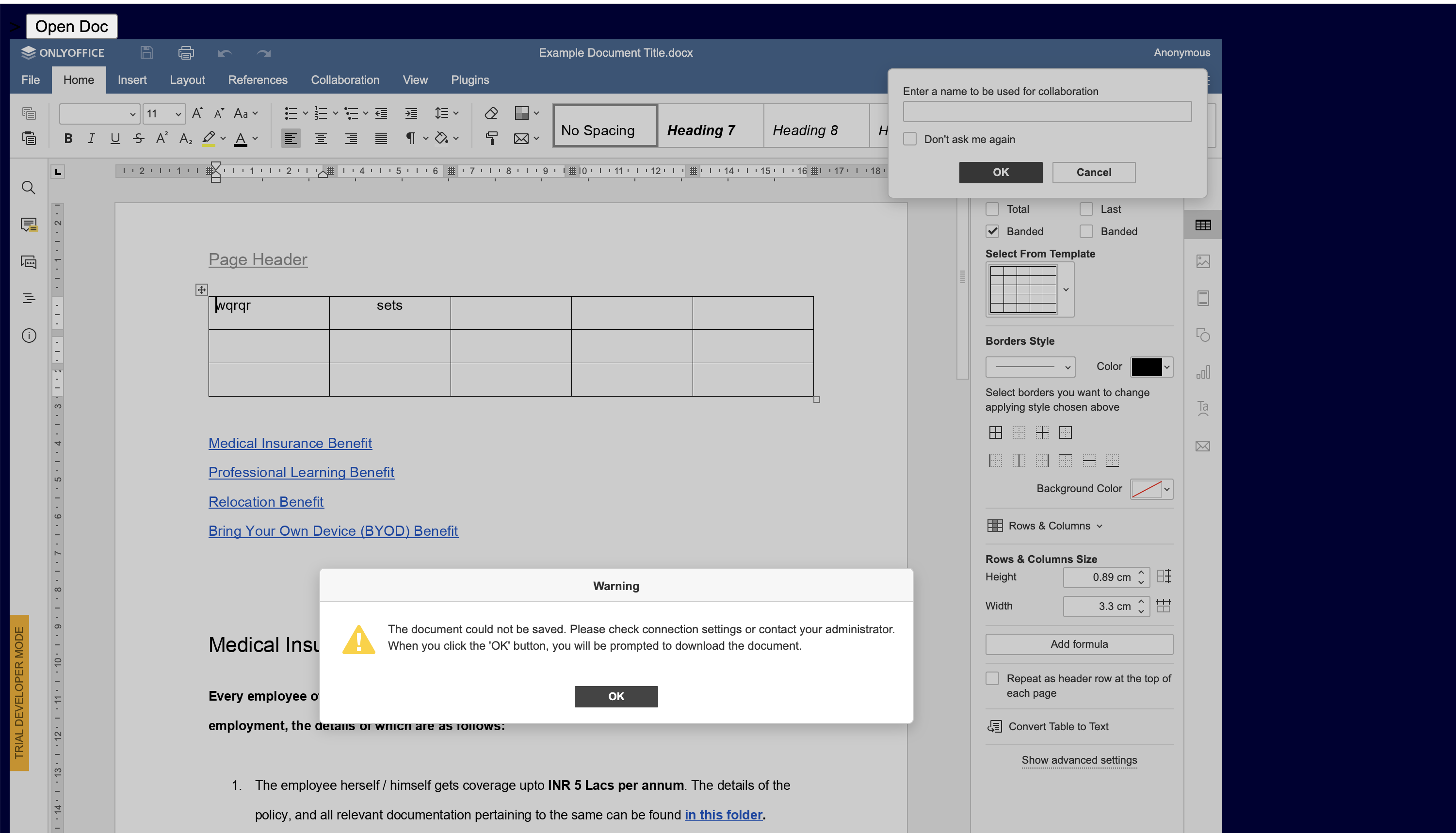Switch to the Layout tab

click(x=187, y=80)
